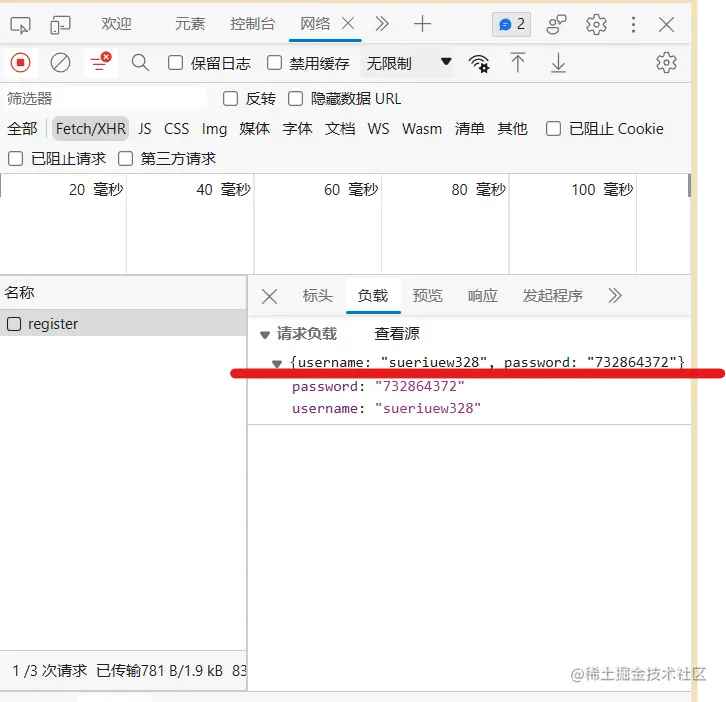The height and width of the screenshot is (702, 726).
Task: Open the Headers (标头) tab
Action: 317,295
